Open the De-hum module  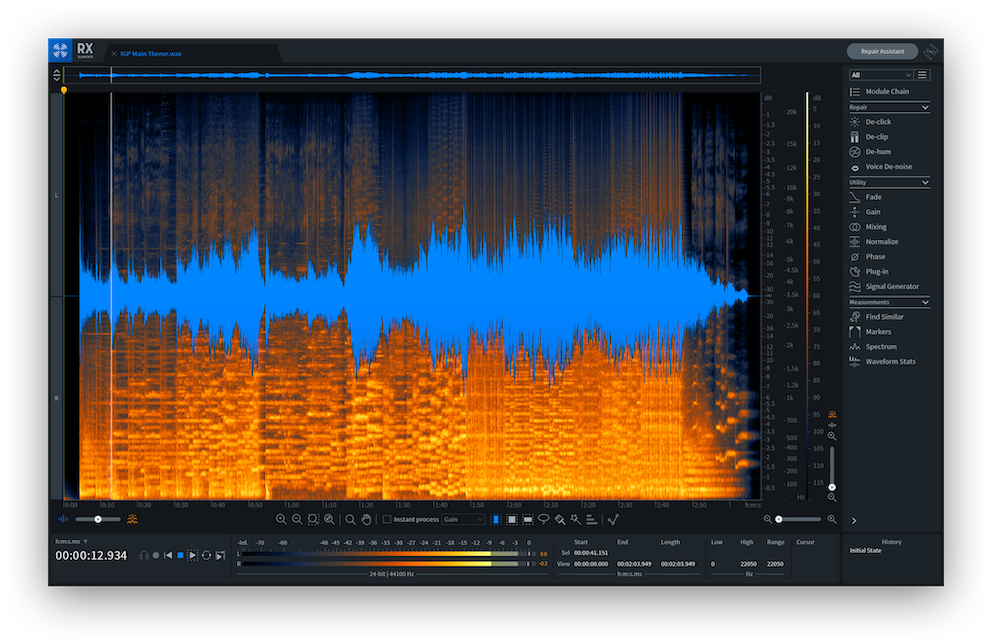[878, 152]
